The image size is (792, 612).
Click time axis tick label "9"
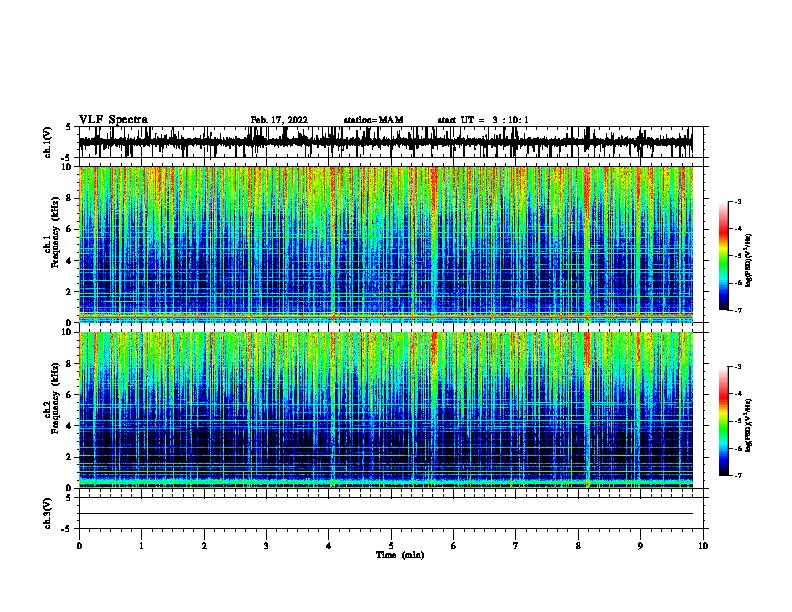pyautogui.click(x=640, y=545)
